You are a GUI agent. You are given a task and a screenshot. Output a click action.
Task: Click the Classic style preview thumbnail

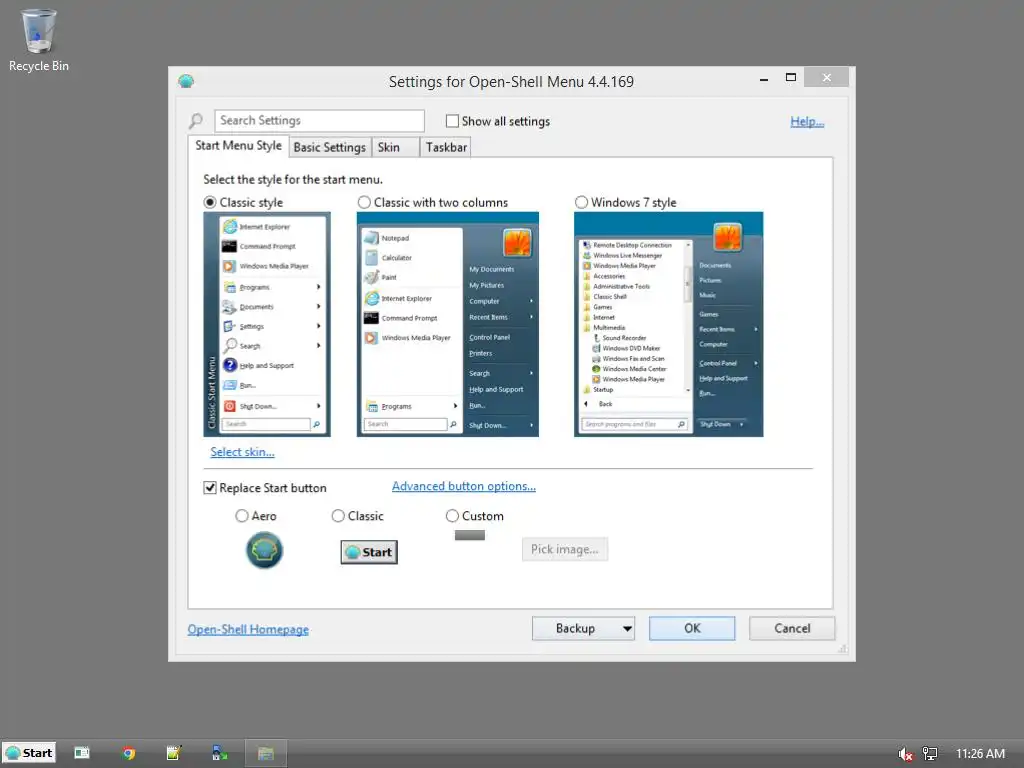point(267,324)
